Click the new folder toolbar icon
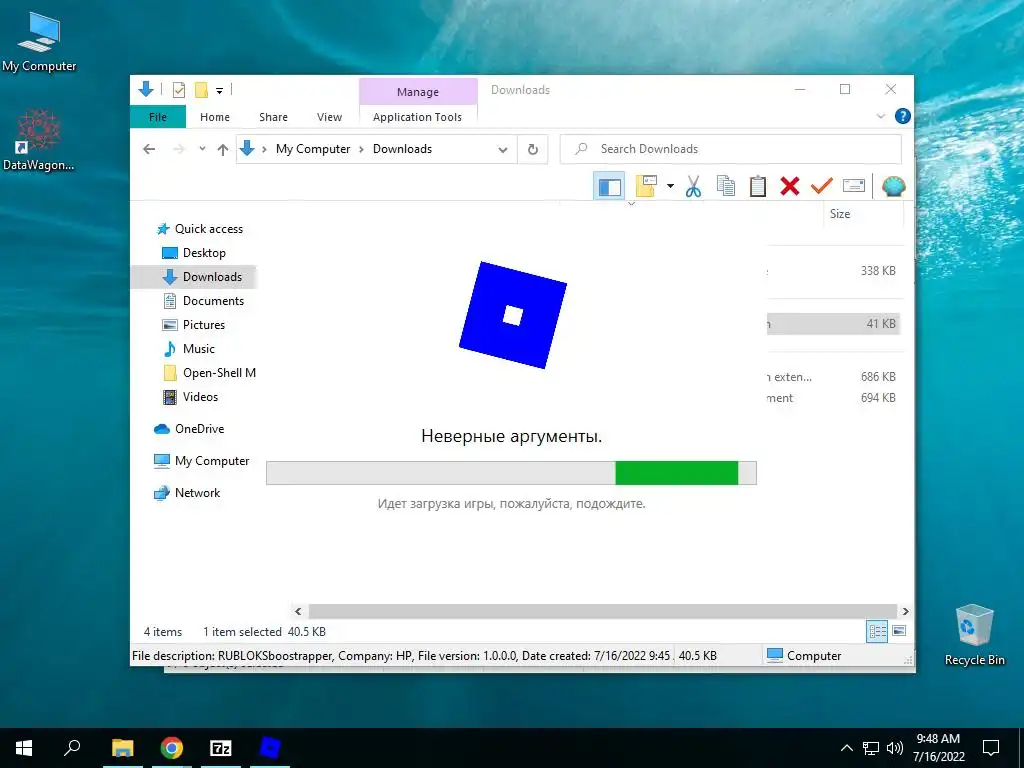Image resolution: width=1024 pixels, height=768 pixels. pos(646,186)
